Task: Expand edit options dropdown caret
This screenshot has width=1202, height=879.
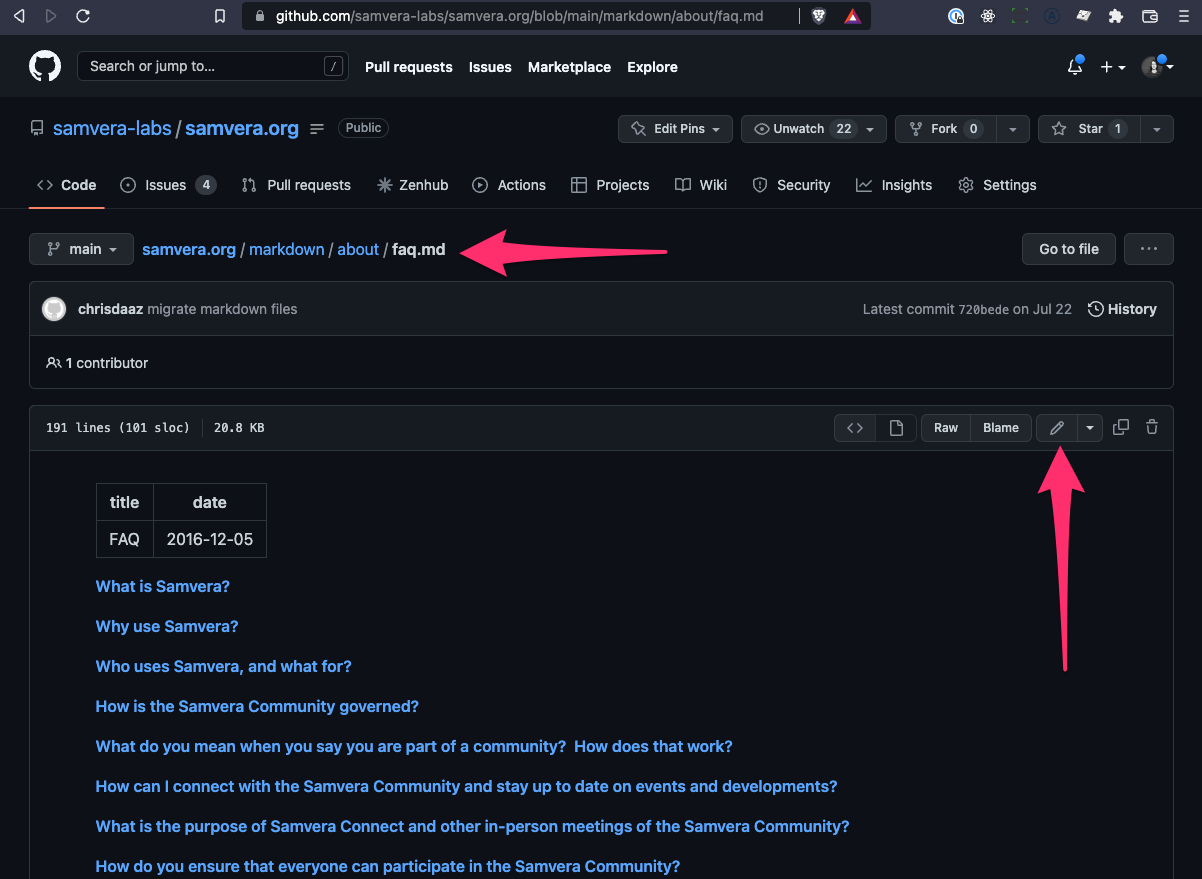Action: point(1089,428)
